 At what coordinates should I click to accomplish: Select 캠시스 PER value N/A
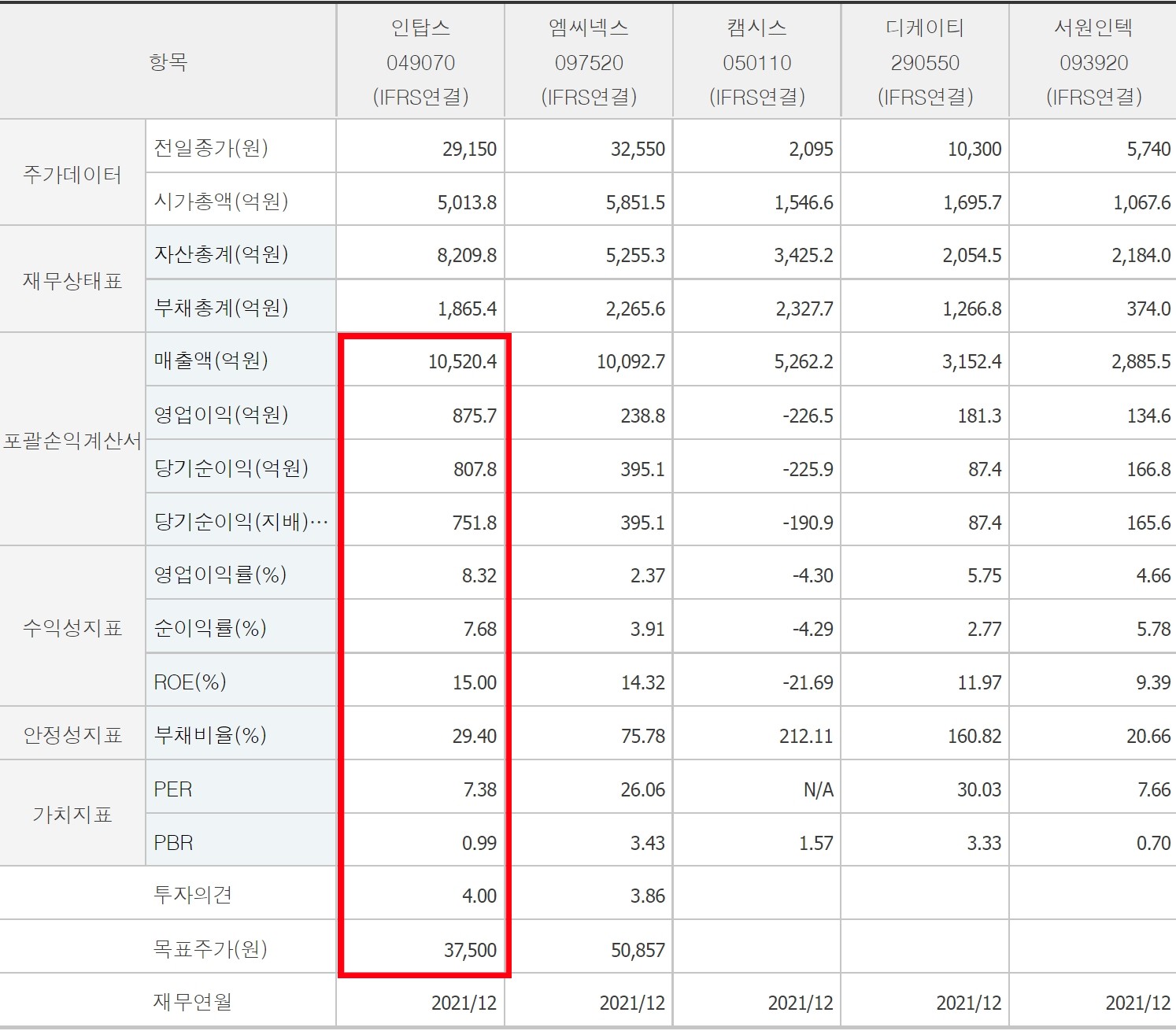[819, 789]
